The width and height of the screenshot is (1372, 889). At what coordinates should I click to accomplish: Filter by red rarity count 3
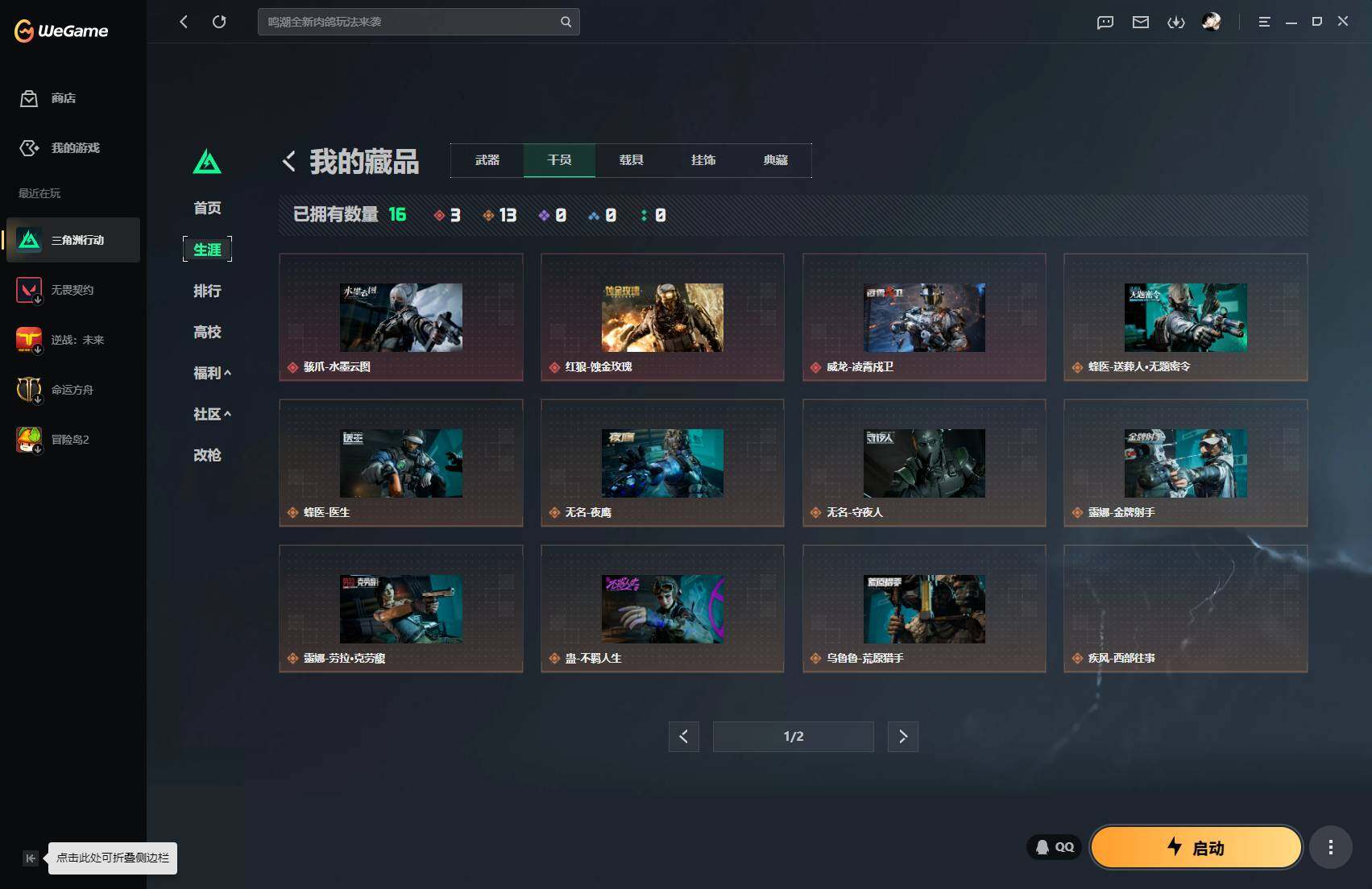447,215
